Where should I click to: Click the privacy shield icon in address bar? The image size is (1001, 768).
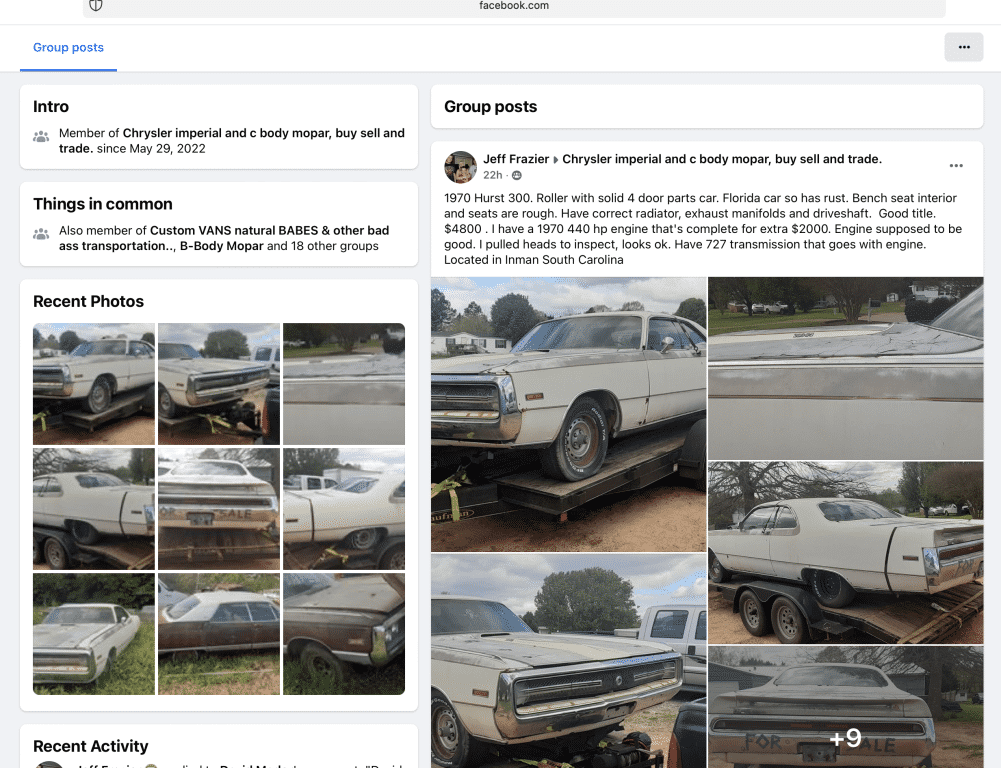(x=96, y=6)
